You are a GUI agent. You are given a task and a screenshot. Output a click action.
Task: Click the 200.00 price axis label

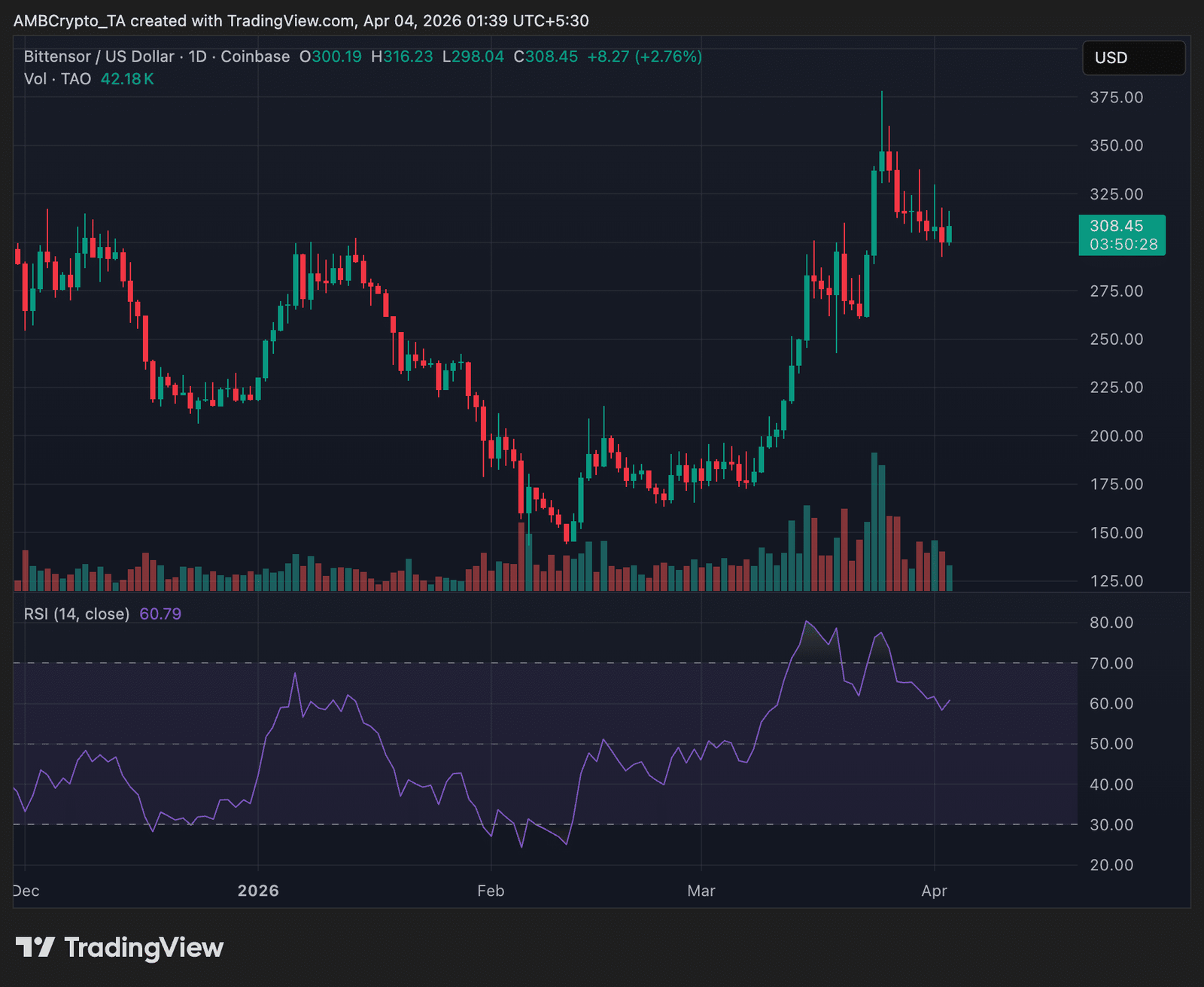click(x=1116, y=436)
